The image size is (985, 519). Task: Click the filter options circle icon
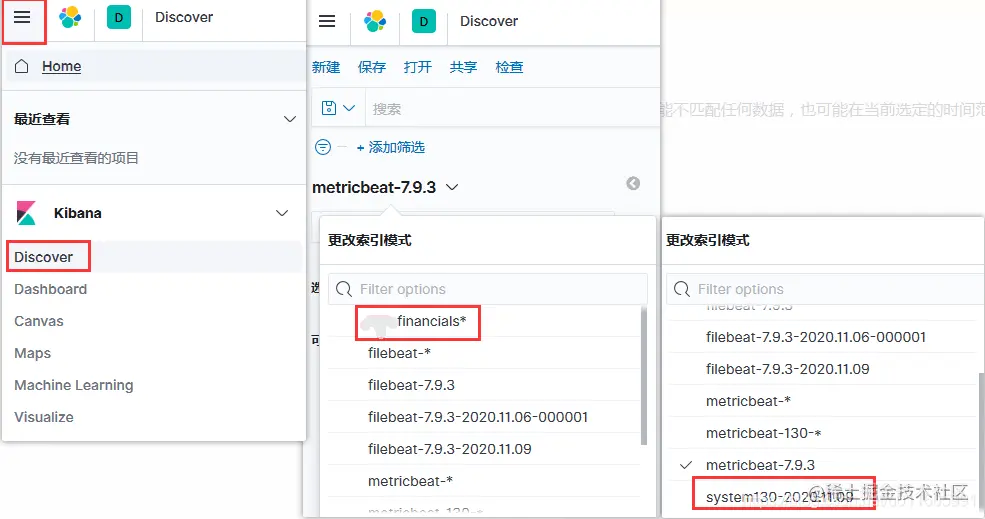point(323,147)
